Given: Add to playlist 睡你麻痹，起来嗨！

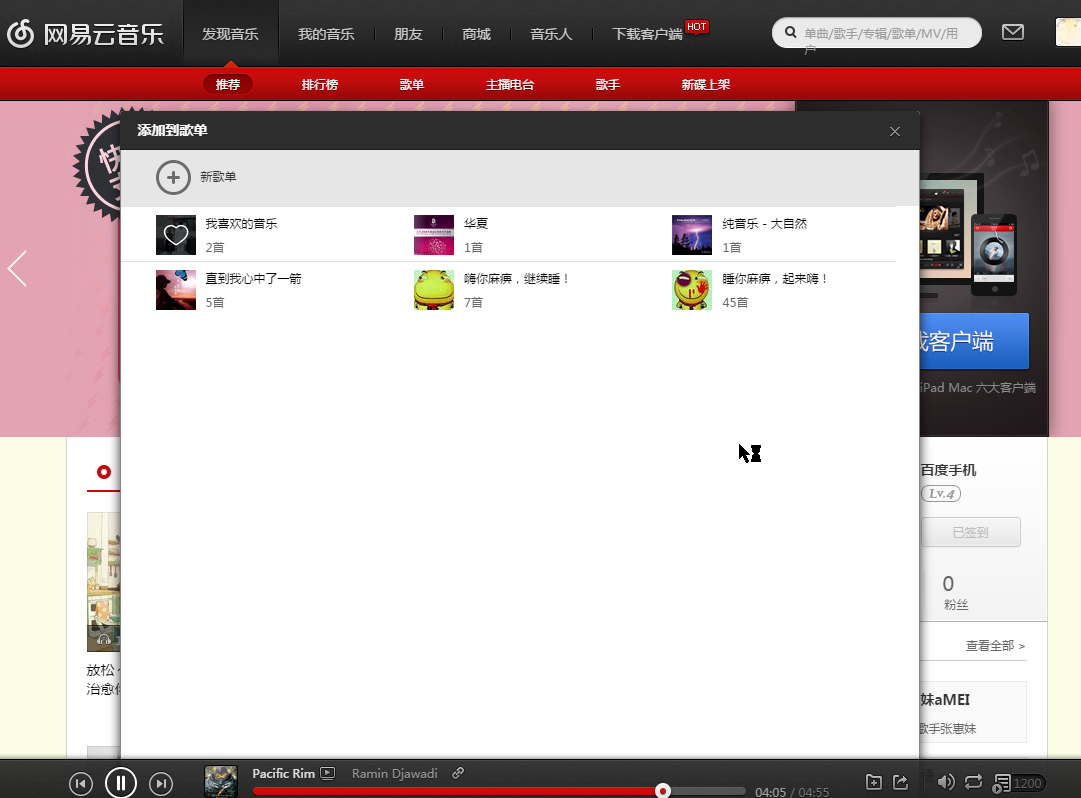Looking at the screenshot, I should tap(775, 278).
